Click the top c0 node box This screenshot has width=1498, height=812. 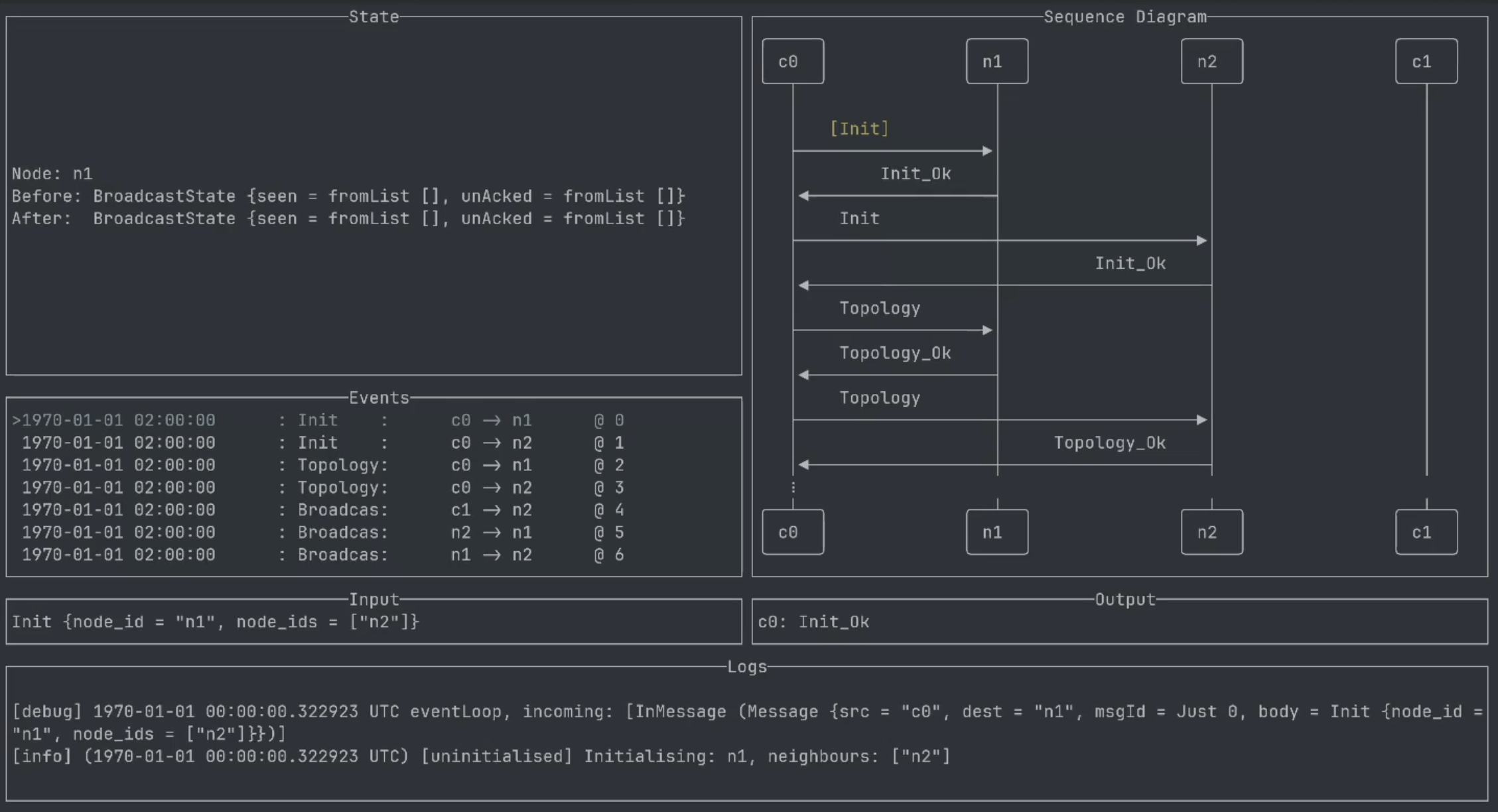pos(793,62)
